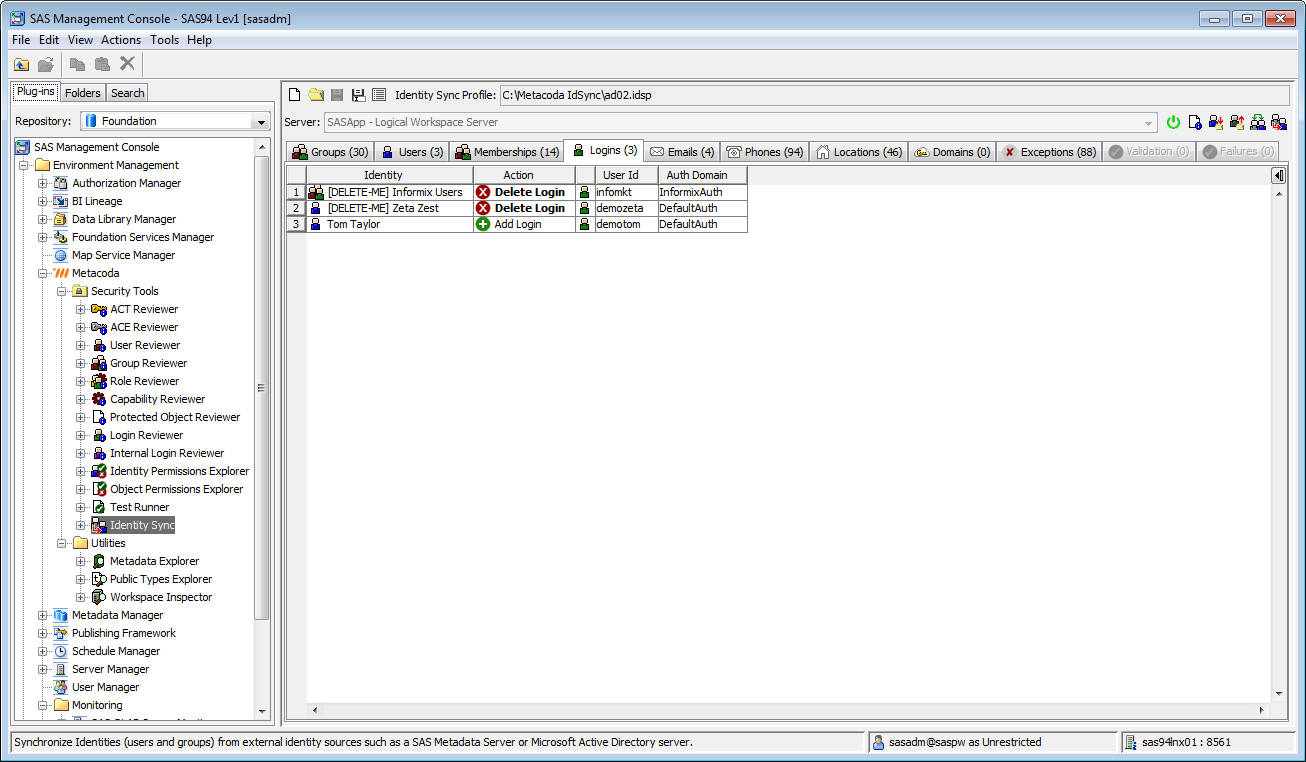Select row header number 3
This screenshot has height=762, width=1306.
pyautogui.click(x=296, y=224)
